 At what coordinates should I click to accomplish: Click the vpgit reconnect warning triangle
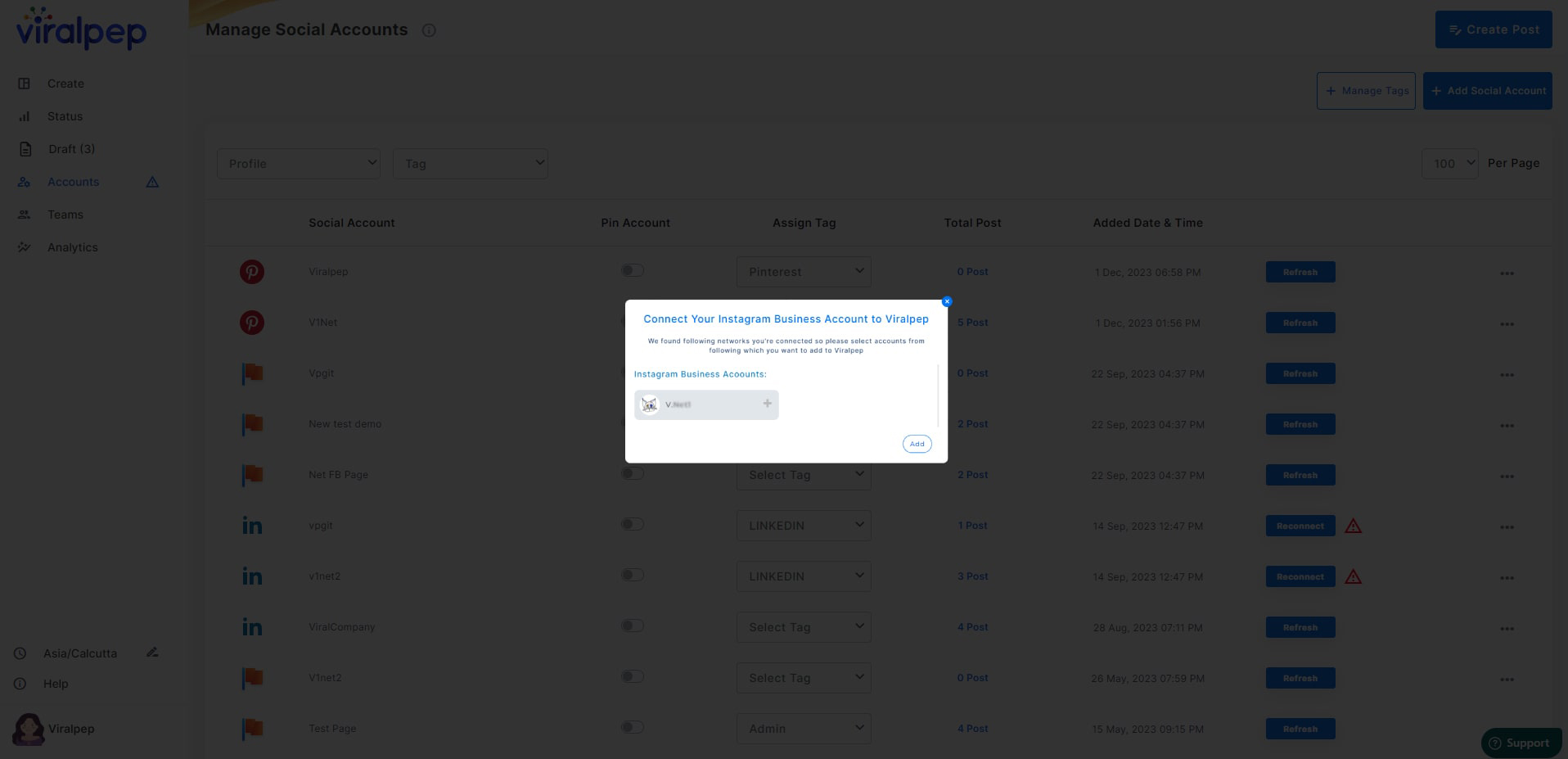tap(1354, 526)
